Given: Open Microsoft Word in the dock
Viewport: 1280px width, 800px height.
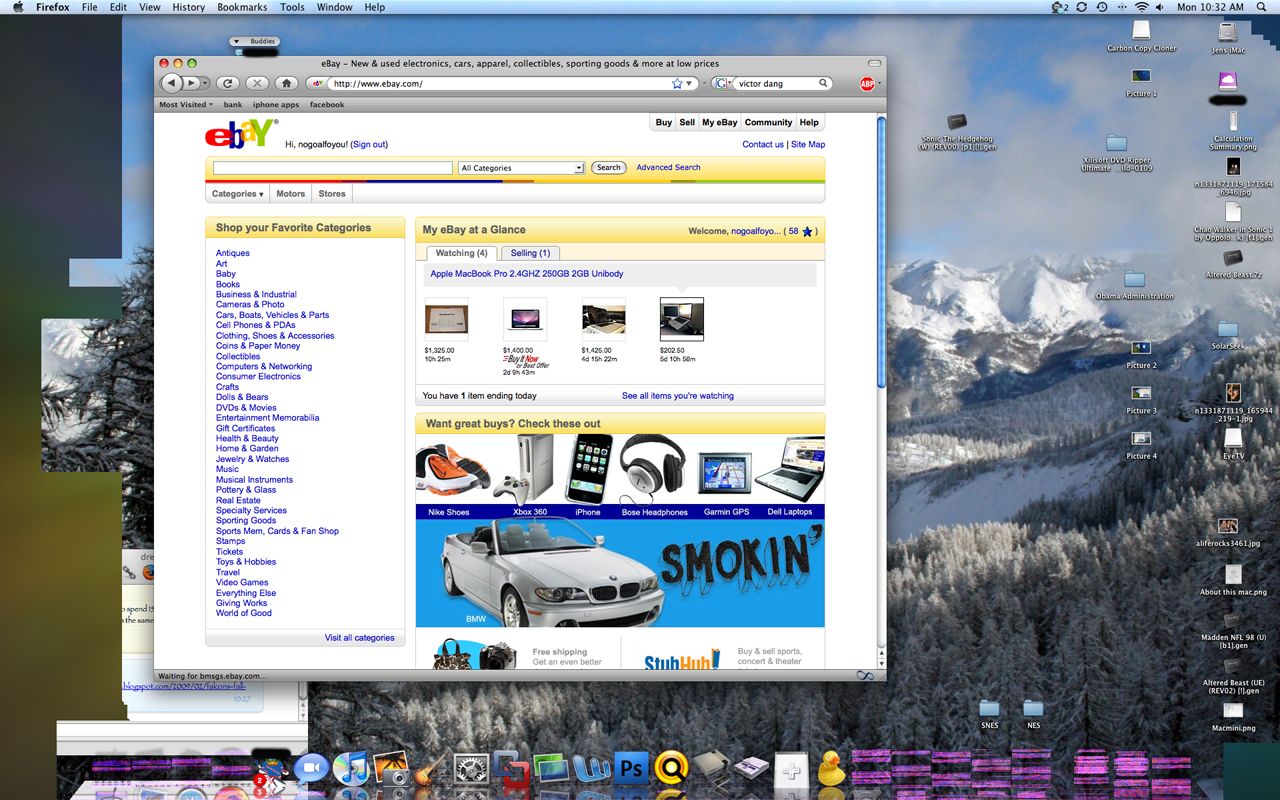Looking at the screenshot, I should point(591,768).
